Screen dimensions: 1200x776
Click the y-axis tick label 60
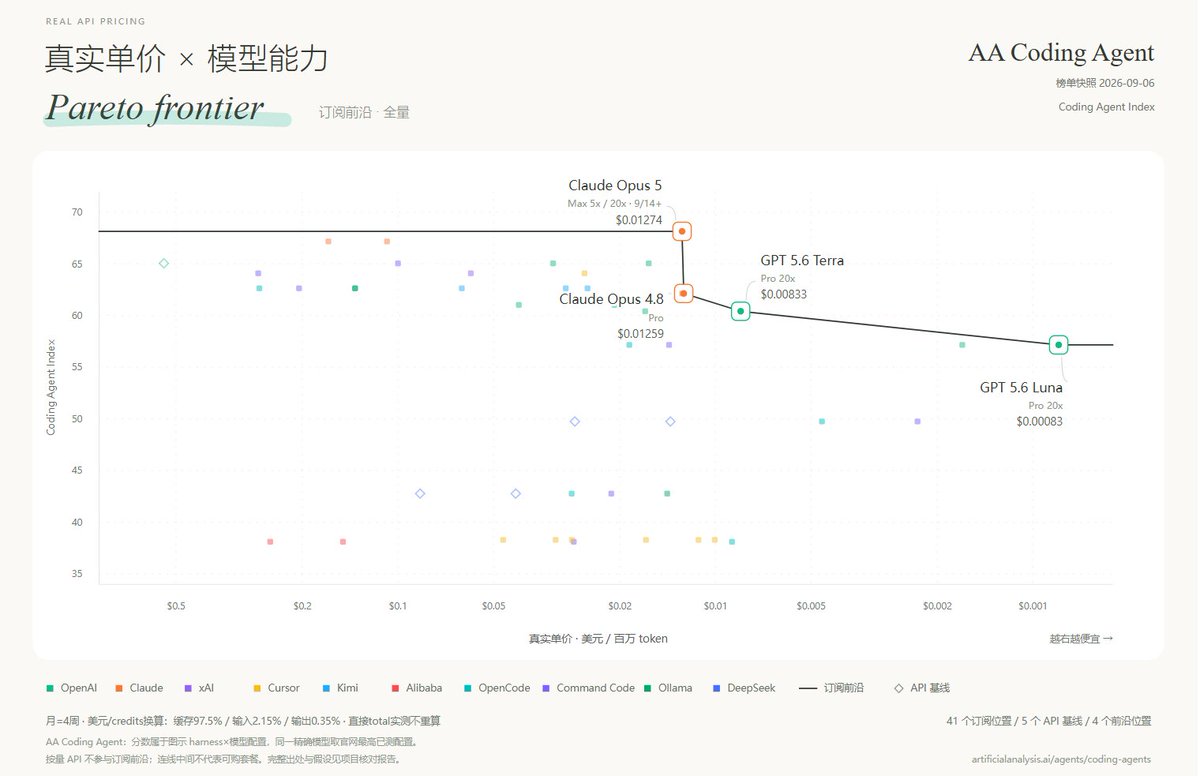[x=77, y=315]
